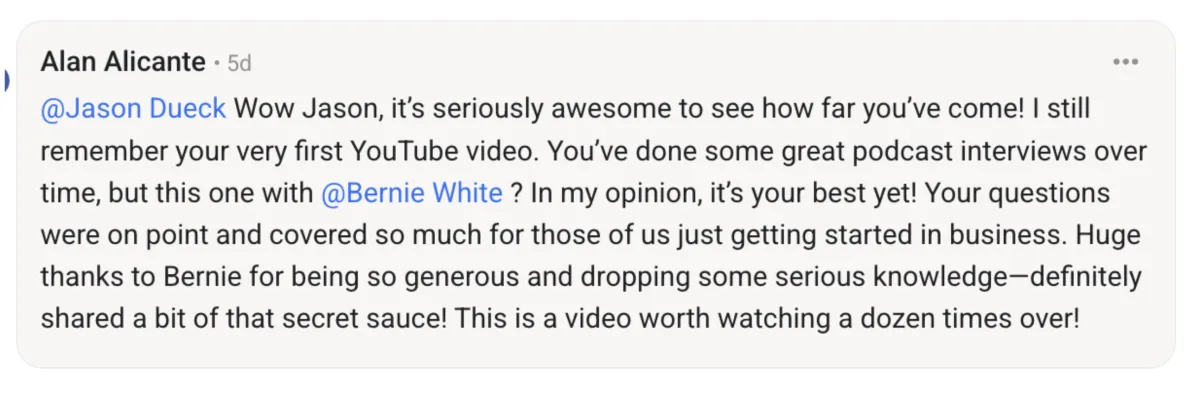The image size is (1200, 395).
Task: Click empty space below comment text in card
Action: [600, 352]
